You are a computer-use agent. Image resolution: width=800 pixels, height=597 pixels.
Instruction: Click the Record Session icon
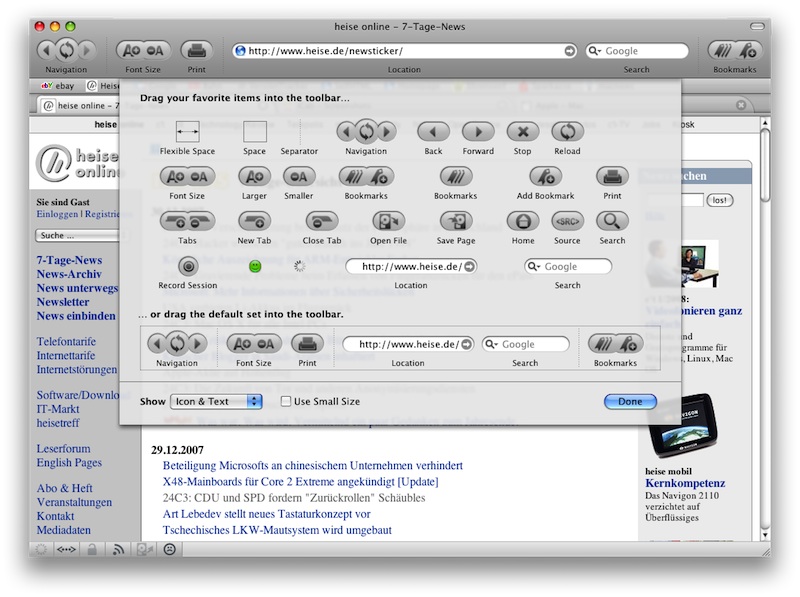187,267
